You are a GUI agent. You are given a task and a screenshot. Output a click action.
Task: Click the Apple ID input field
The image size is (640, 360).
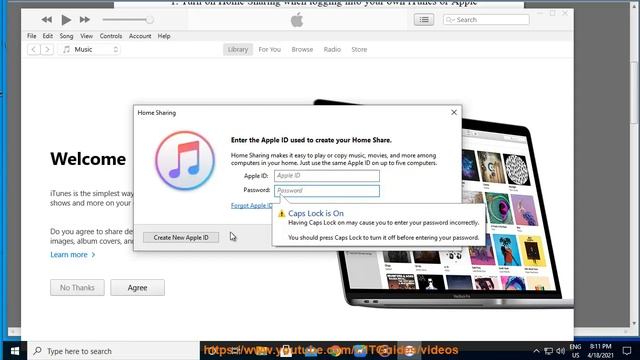tap(327, 176)
